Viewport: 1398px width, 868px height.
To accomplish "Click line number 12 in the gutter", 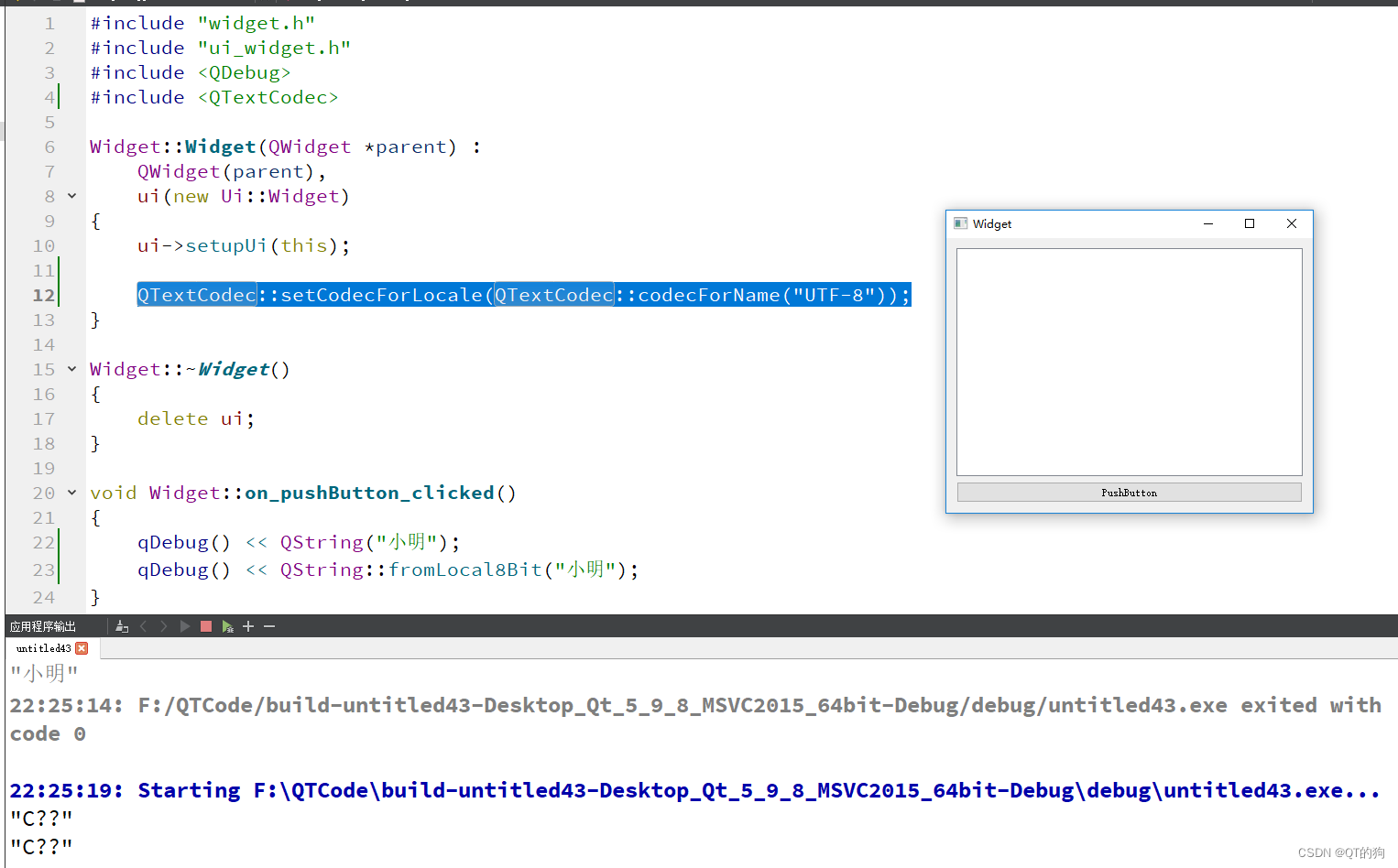I will pyautogui.click(x=43, y=295).
